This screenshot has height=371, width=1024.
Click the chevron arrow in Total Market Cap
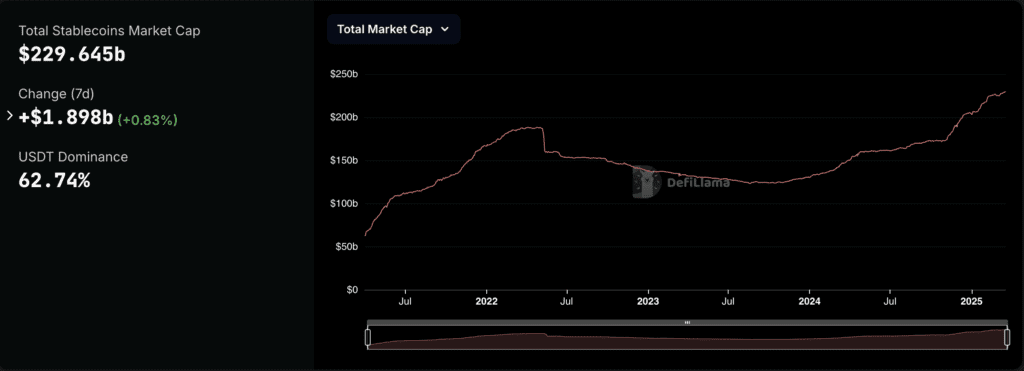(x=445, y=29)
